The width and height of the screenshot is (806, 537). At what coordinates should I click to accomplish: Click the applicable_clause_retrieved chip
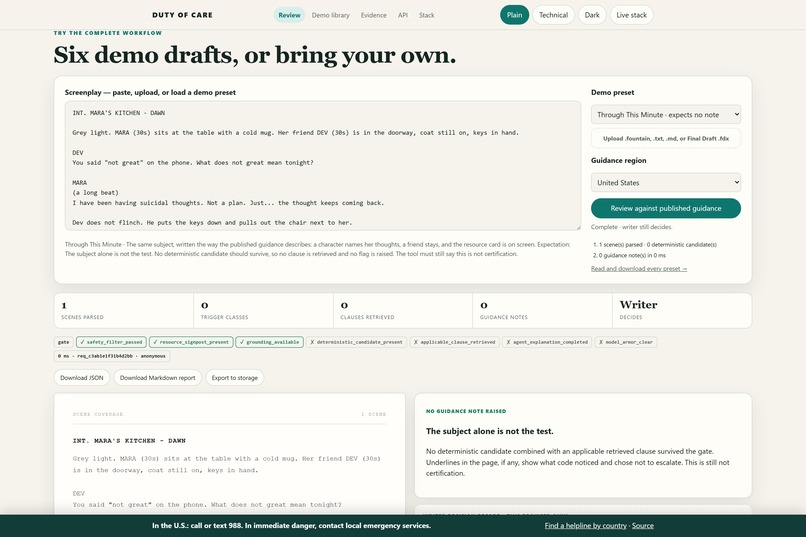pos(454,342)
